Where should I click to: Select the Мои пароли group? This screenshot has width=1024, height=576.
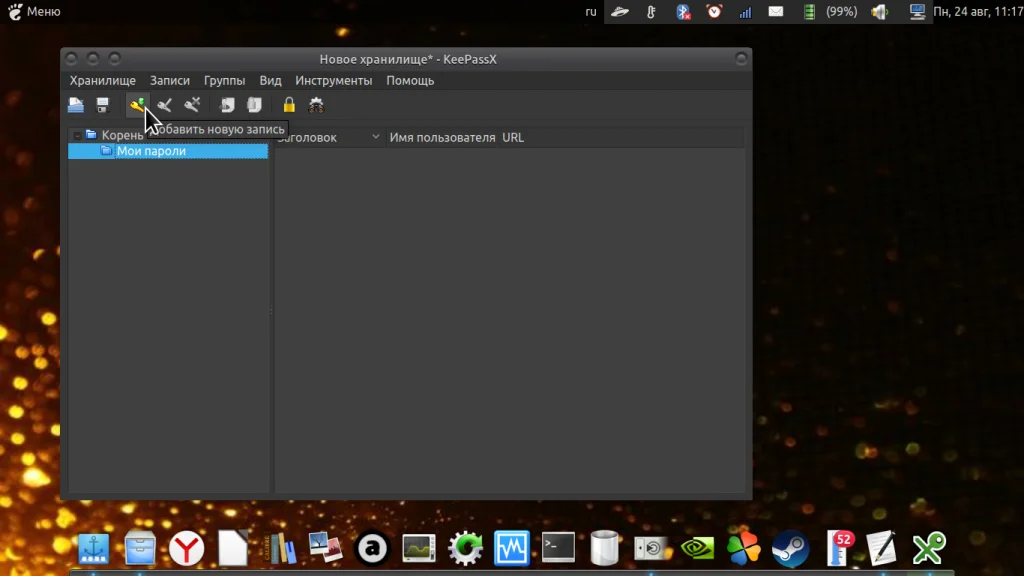pyautogui.click(x=168, y=151)
